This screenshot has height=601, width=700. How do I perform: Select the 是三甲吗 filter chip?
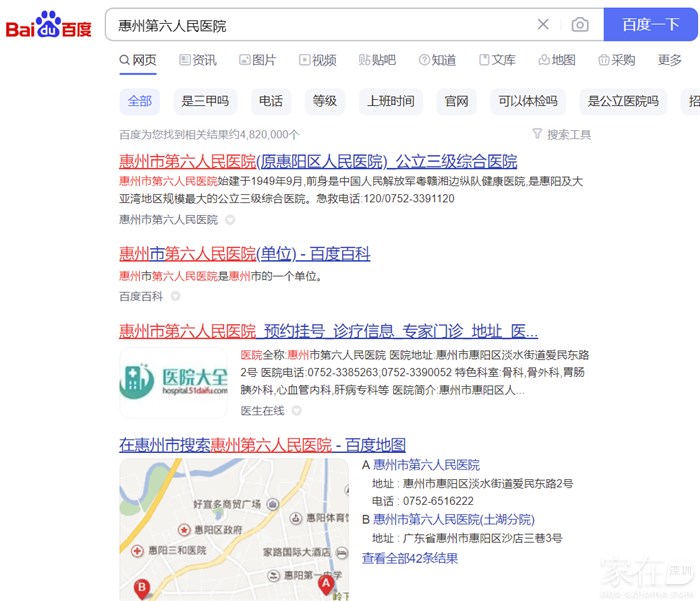click(205, 101)
